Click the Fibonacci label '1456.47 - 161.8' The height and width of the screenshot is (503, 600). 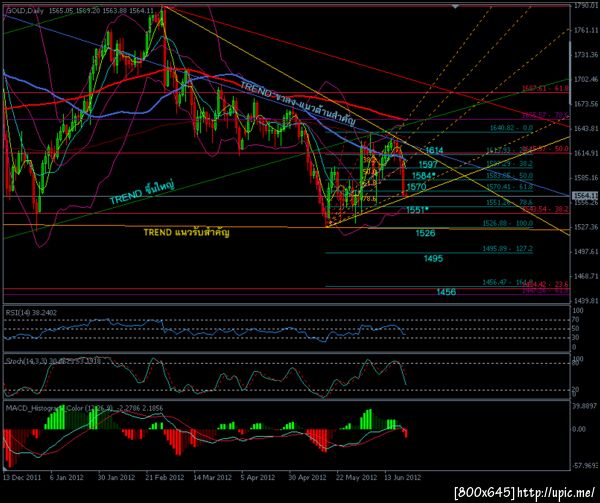(508, 282)
